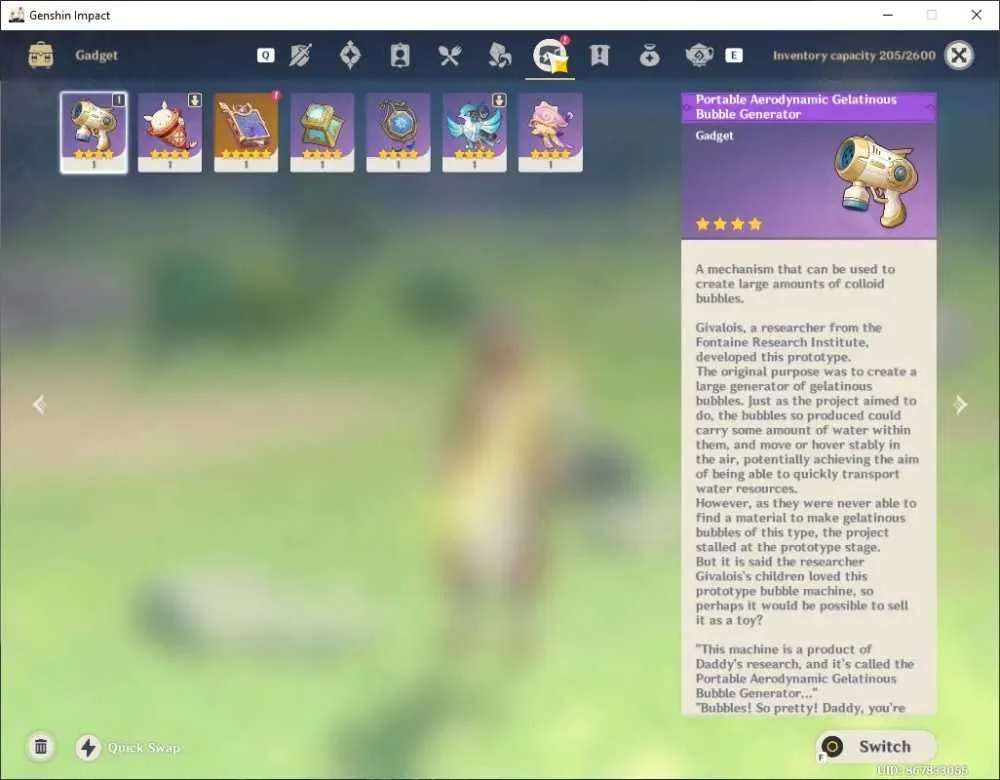
Task: Select the pink jellyfish gadget item
Action: click(x=550, y=133)
